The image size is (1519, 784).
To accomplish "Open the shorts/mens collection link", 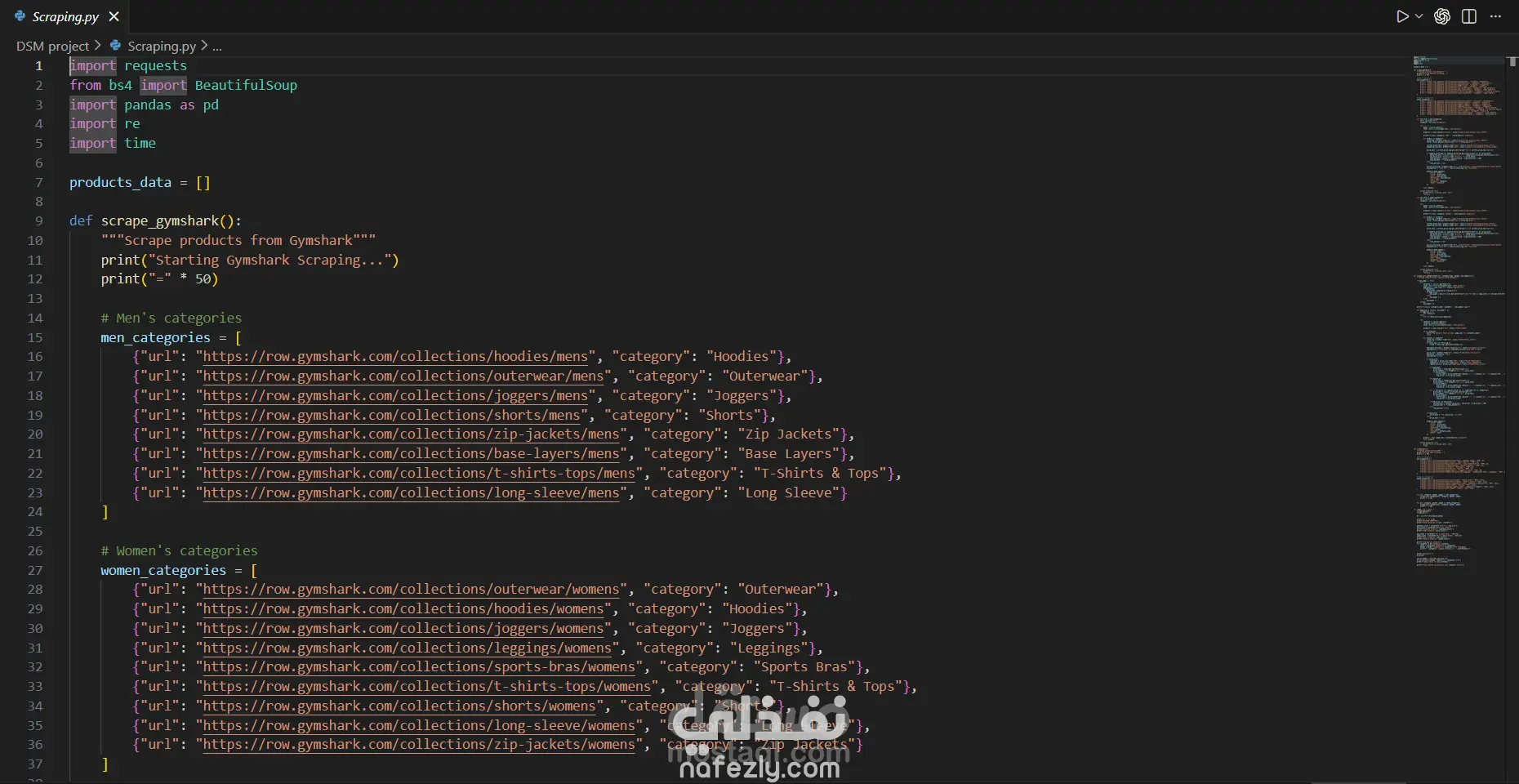I will 391,416.
